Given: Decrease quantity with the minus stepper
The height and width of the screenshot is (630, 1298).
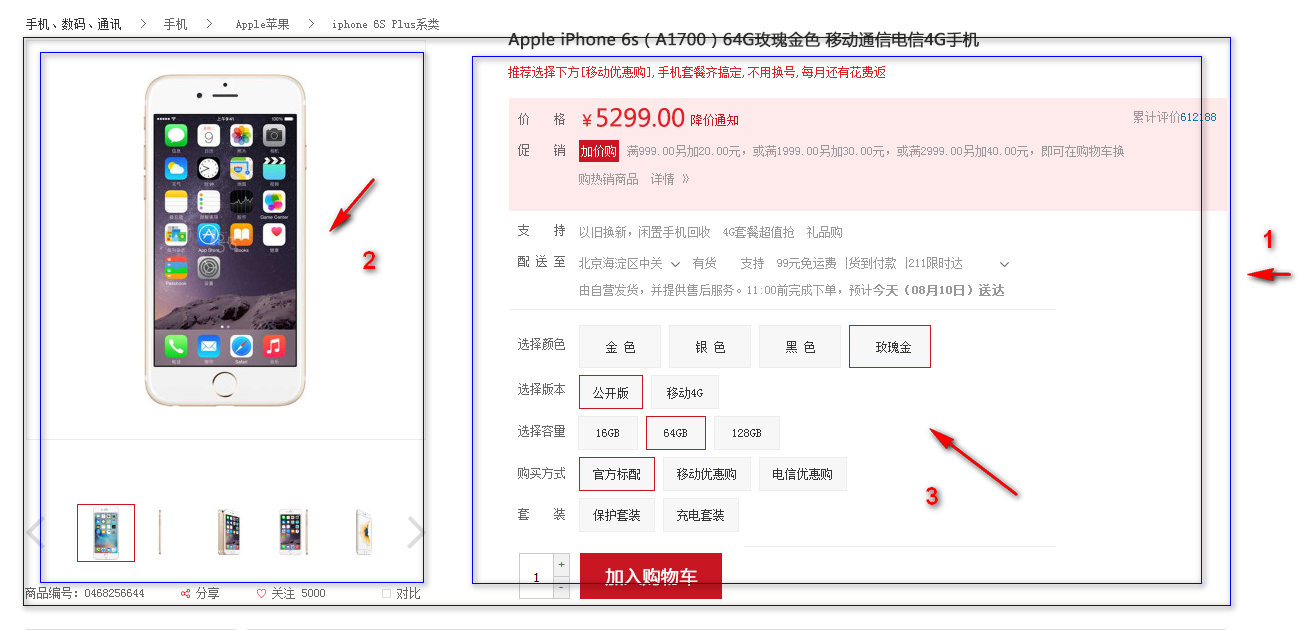Looking at the screenshot, I should [x=561, y=588].
